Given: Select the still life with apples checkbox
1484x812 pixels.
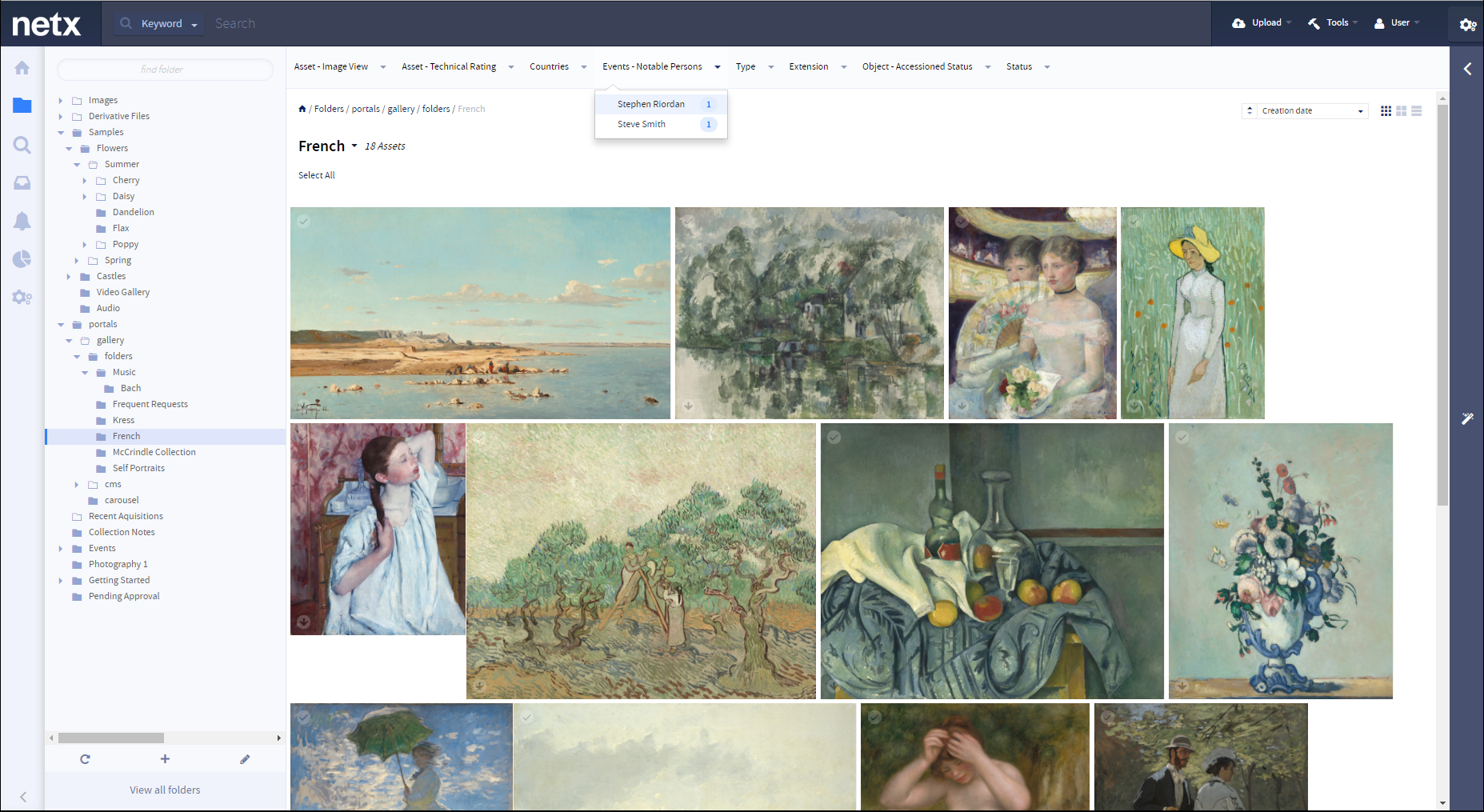Looking at the screenshot, I should pos(834,437).
